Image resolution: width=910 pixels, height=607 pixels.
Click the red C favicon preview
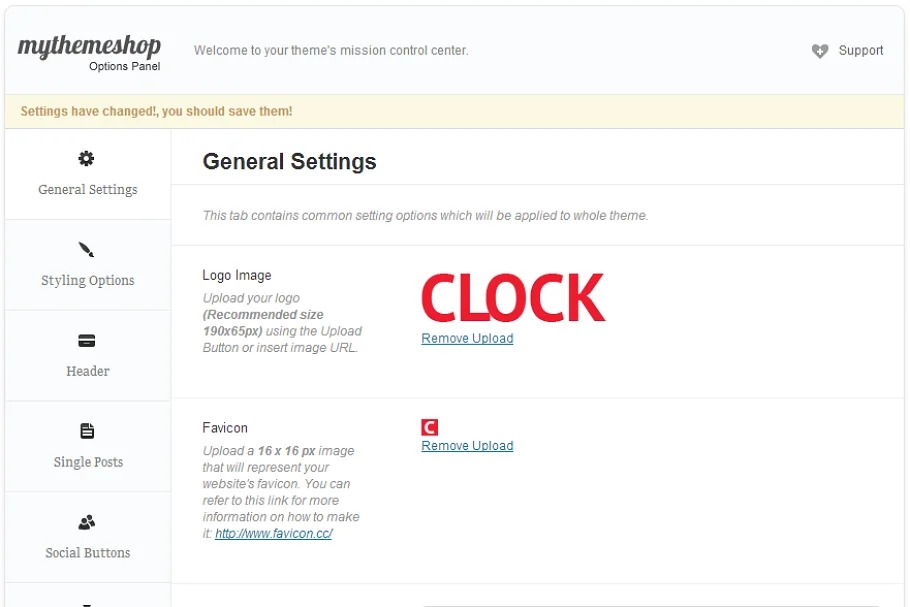pos(430,427)
